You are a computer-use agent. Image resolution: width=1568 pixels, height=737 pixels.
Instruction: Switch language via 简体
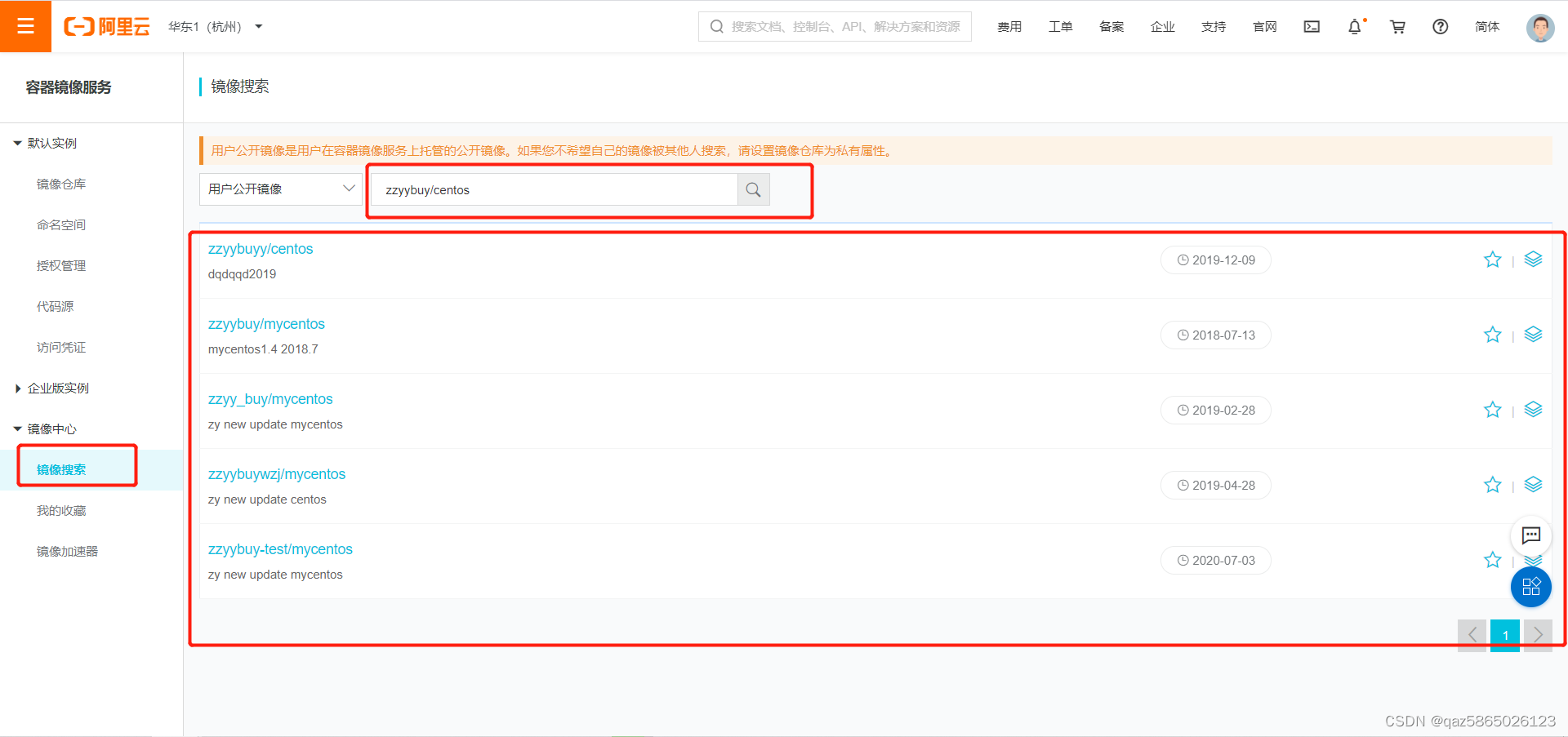[x=1487, y=27]
